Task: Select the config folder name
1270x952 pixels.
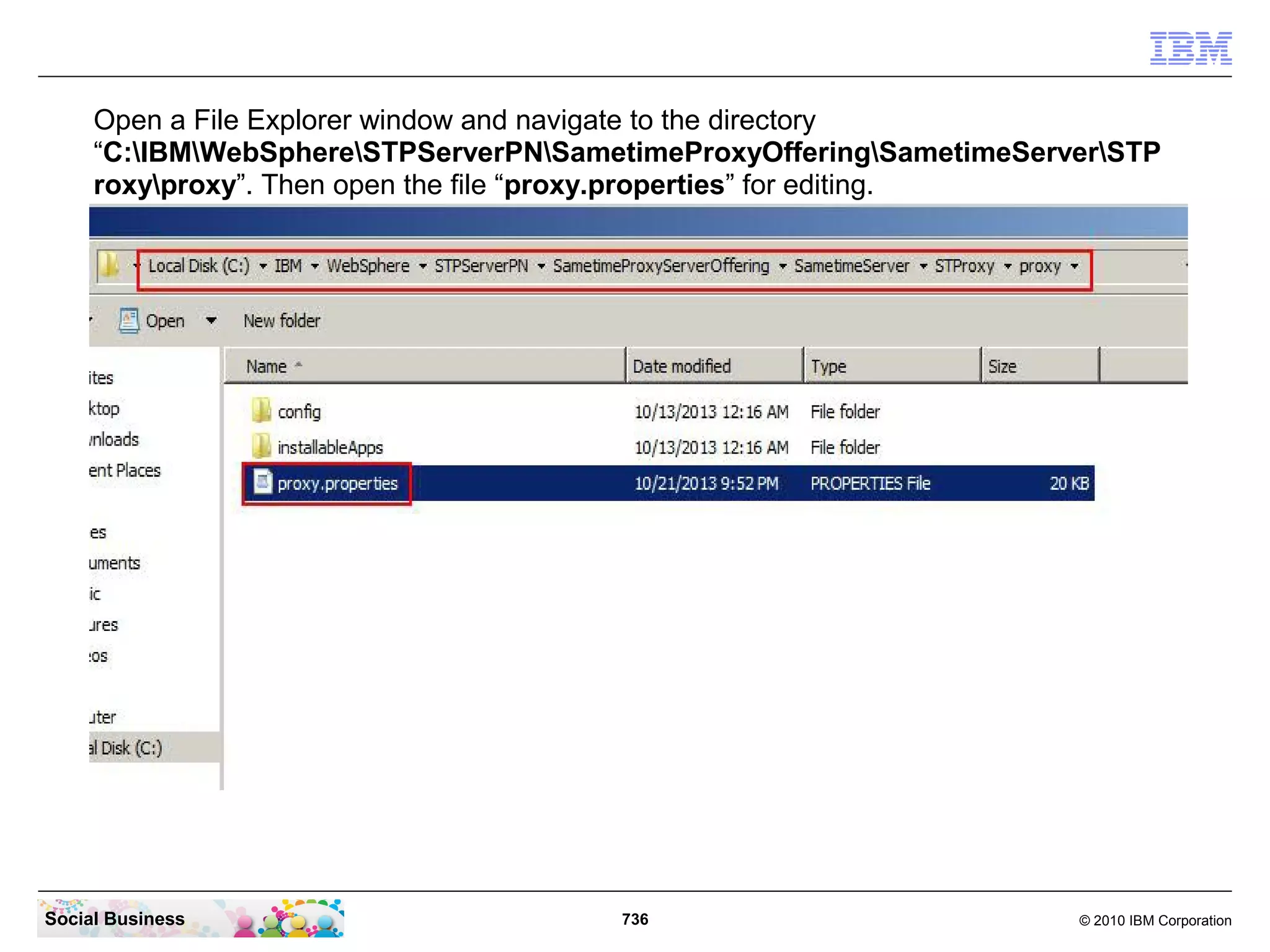Action: [300, 412]
